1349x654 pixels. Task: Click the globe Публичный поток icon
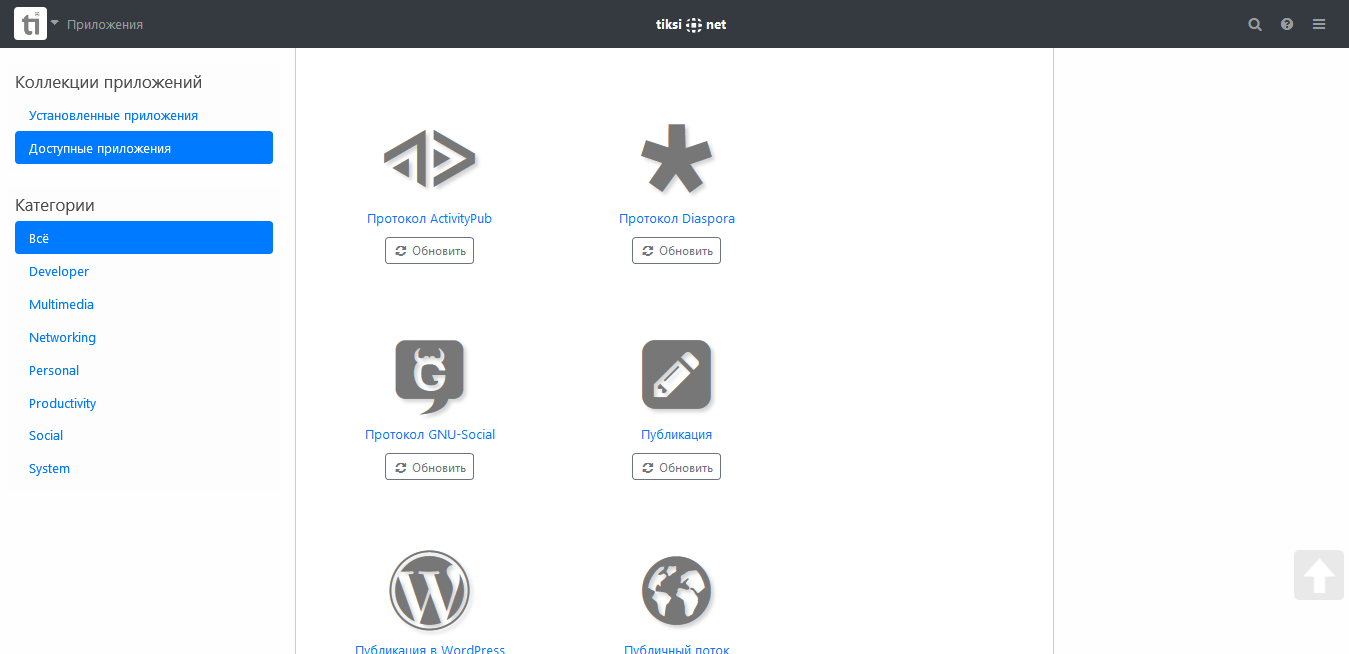(676, 590)
